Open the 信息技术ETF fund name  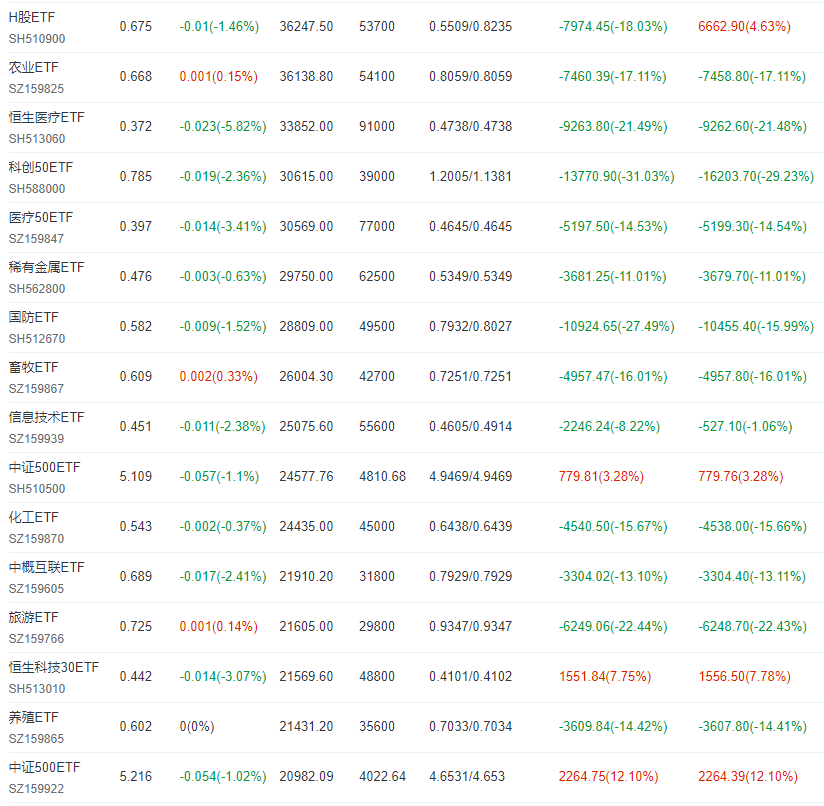[46, 417]
